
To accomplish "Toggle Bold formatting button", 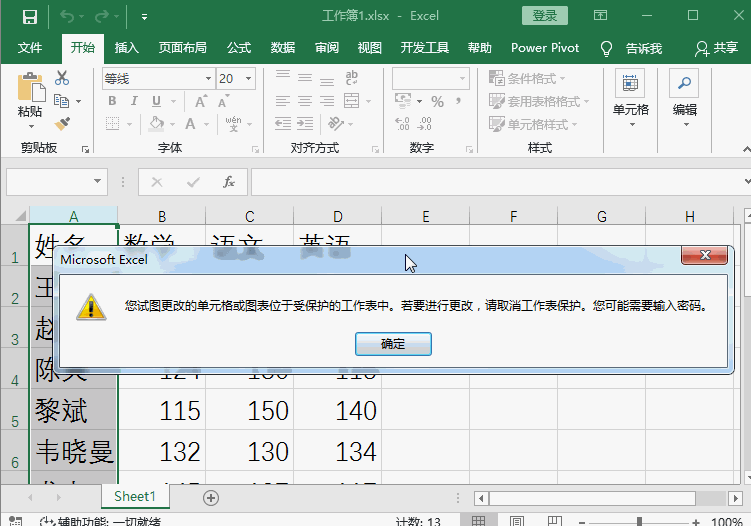I will pos(110,101).
